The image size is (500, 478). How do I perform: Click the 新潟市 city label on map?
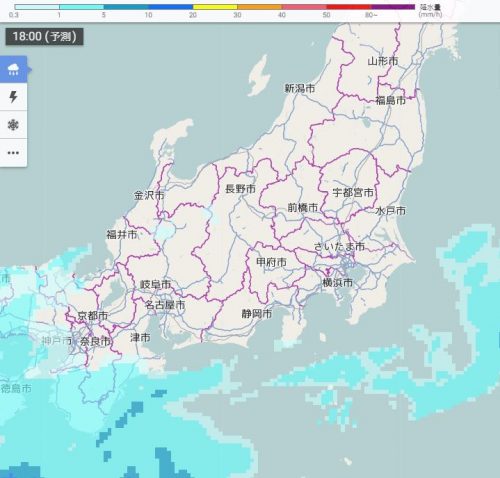click(x=299, y=88)
